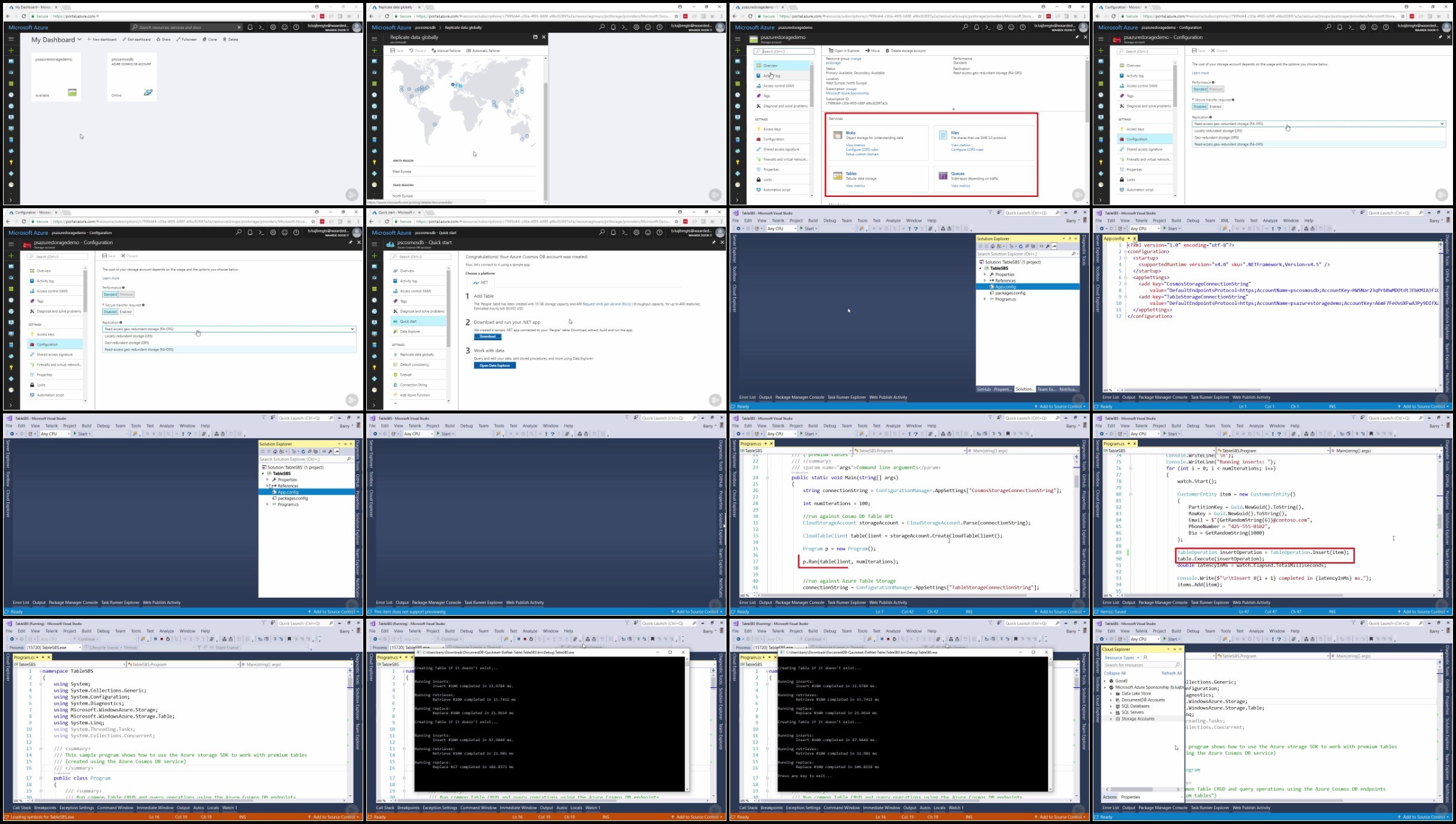Select the .NET platform tab in Quick start
Viewport: 1456px width, 824px height.
[x=482, y=283]
